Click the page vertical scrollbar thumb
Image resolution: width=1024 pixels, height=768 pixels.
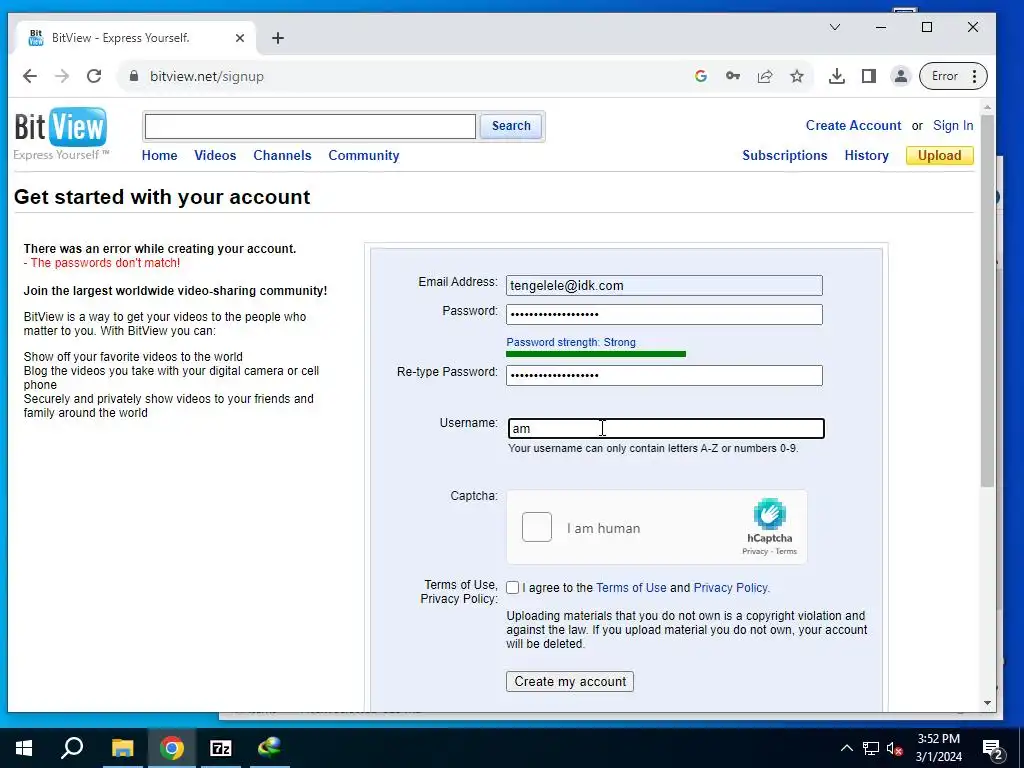[x=987, y=300]
